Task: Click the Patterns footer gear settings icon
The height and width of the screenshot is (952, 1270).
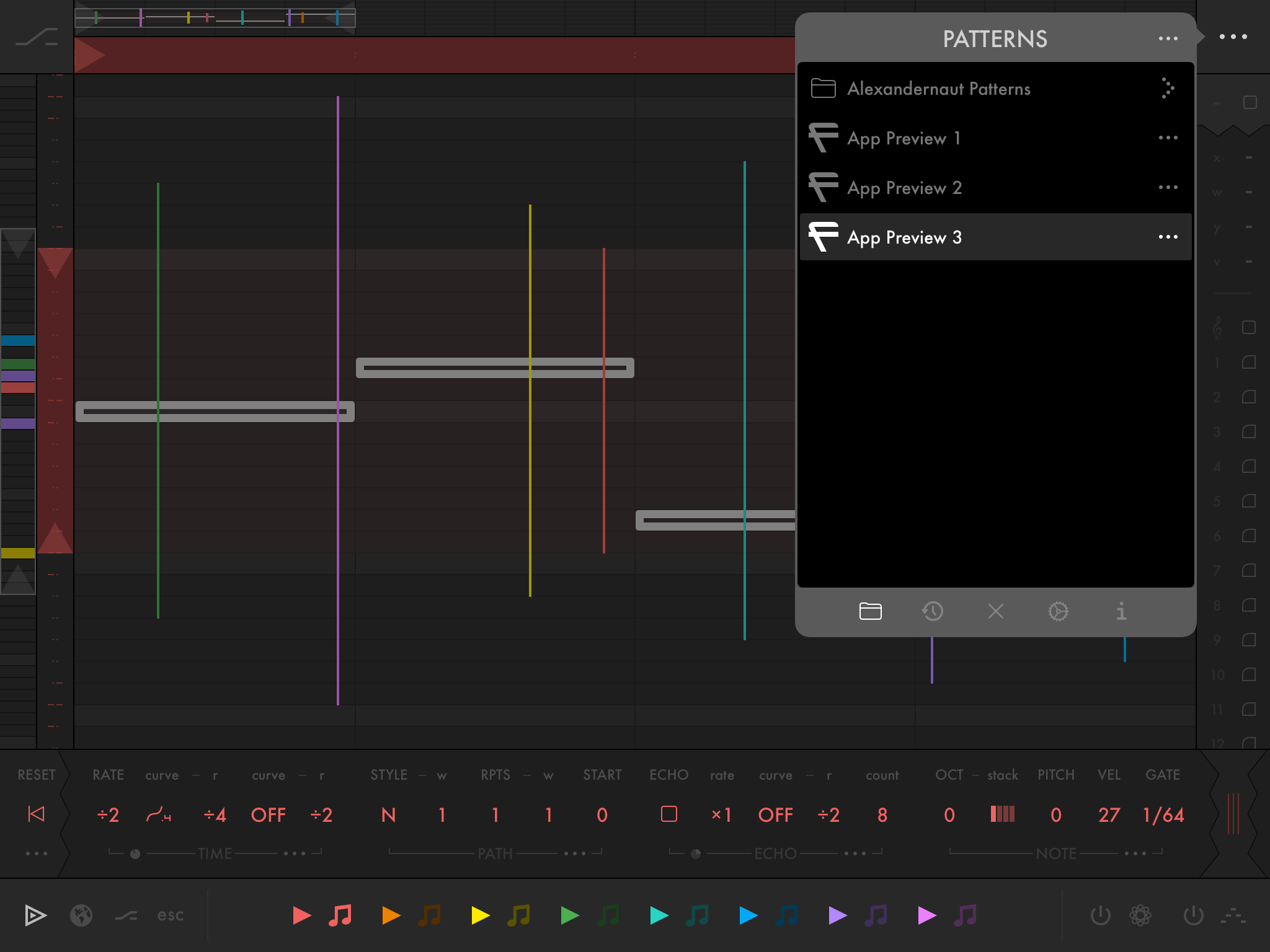Action: coord(1058,611)
